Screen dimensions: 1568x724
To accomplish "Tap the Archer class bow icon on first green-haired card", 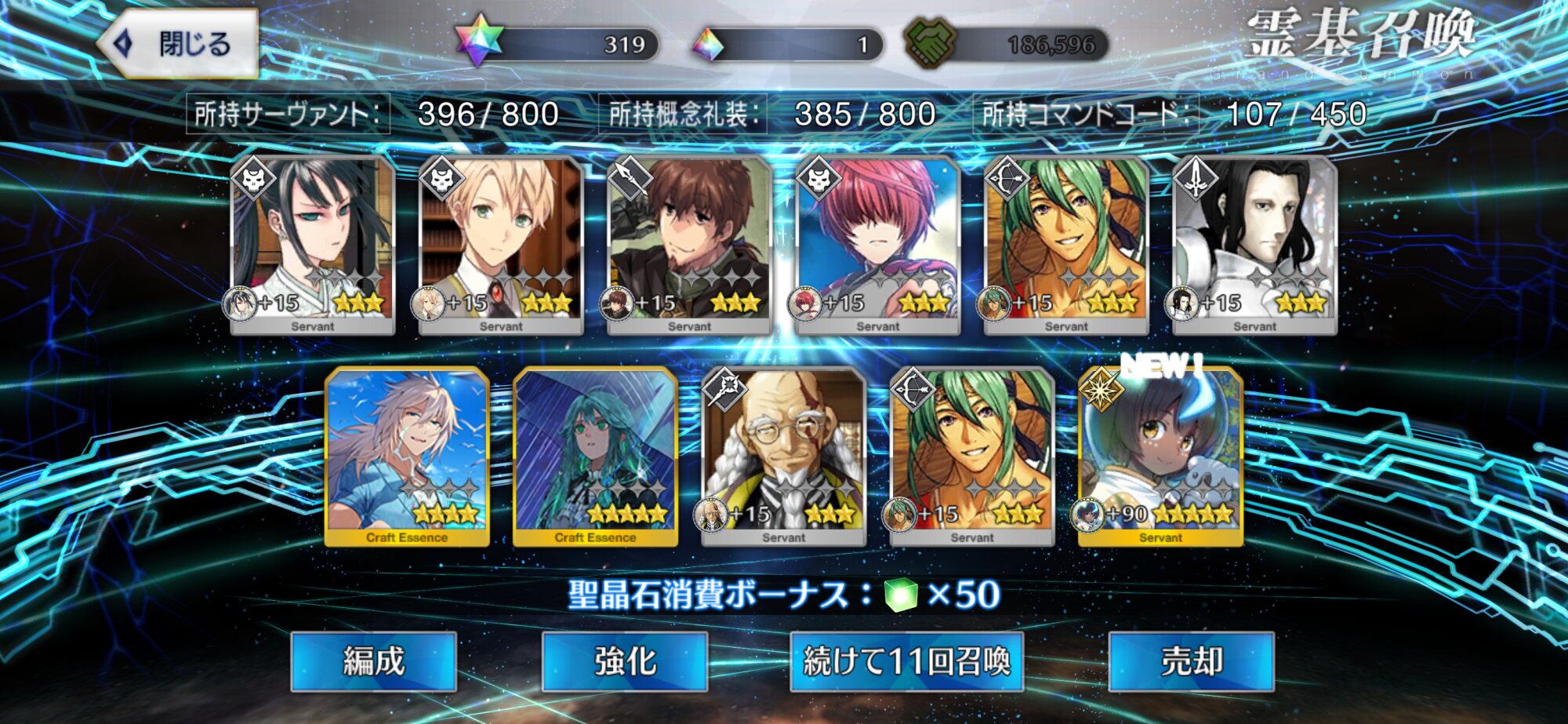I will [x=1007, y=178].
